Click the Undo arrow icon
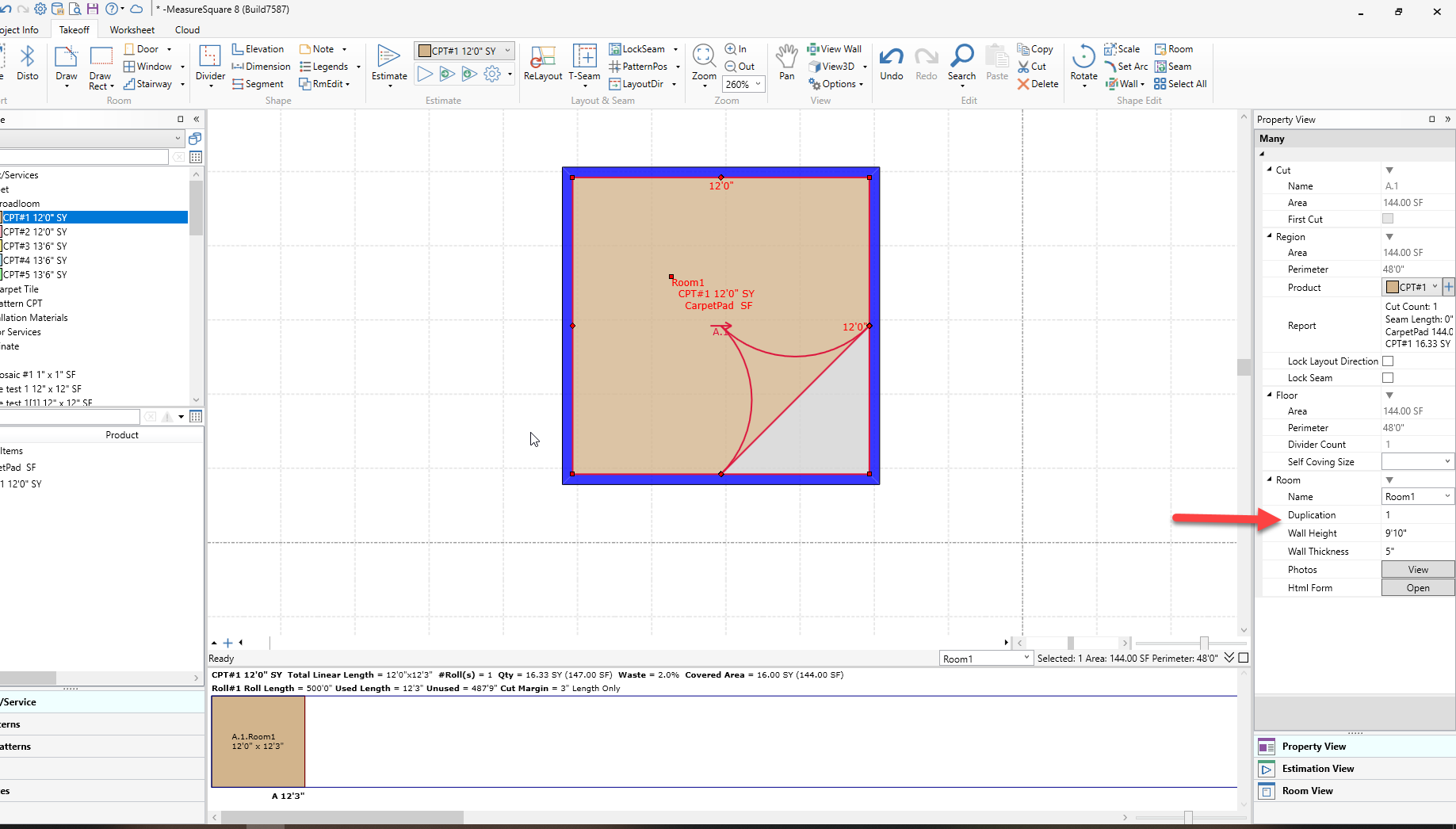The height and width of the screenshot is (829, 1456). pos(891,57)
